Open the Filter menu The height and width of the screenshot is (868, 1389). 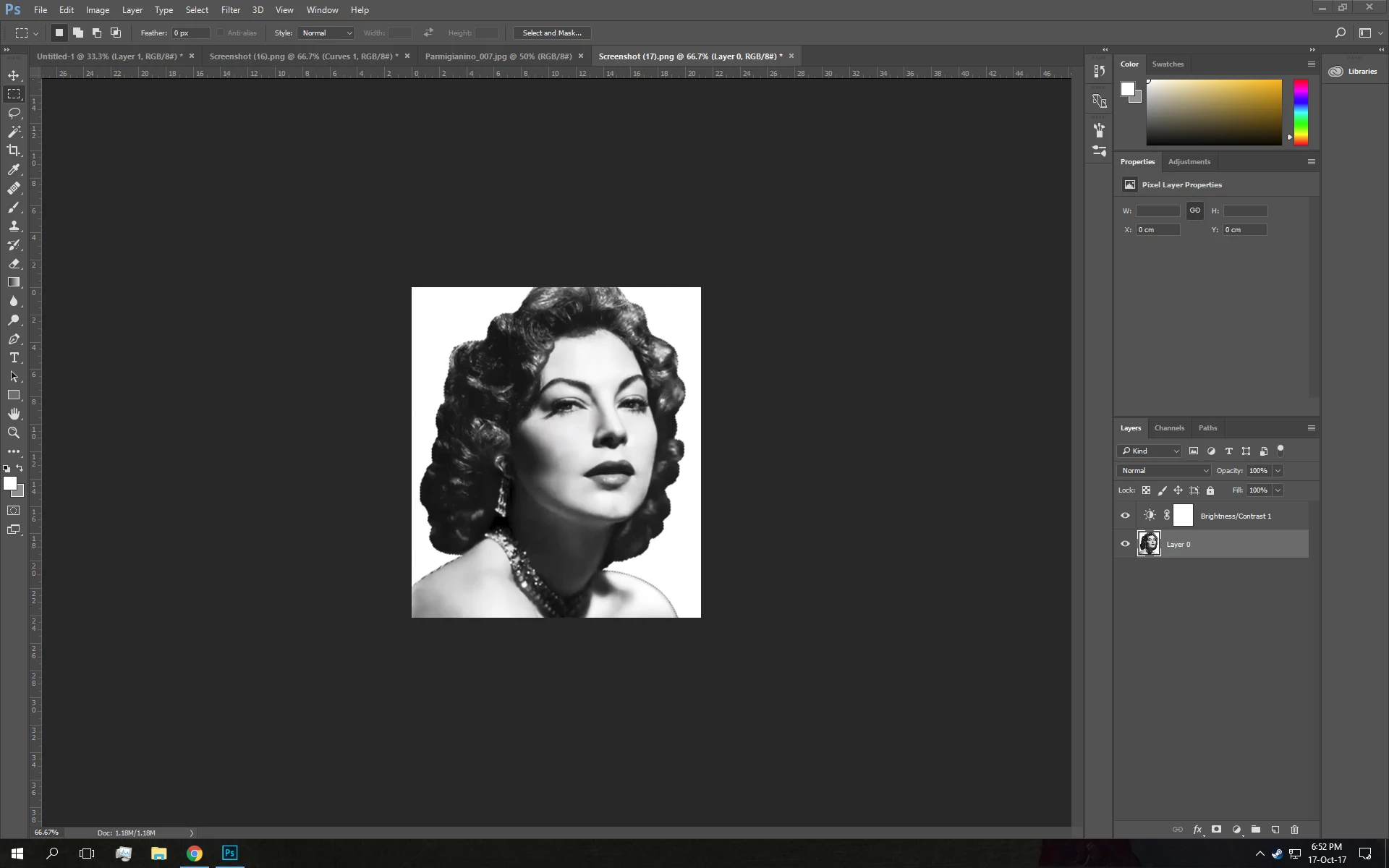[x=231, y=10]
